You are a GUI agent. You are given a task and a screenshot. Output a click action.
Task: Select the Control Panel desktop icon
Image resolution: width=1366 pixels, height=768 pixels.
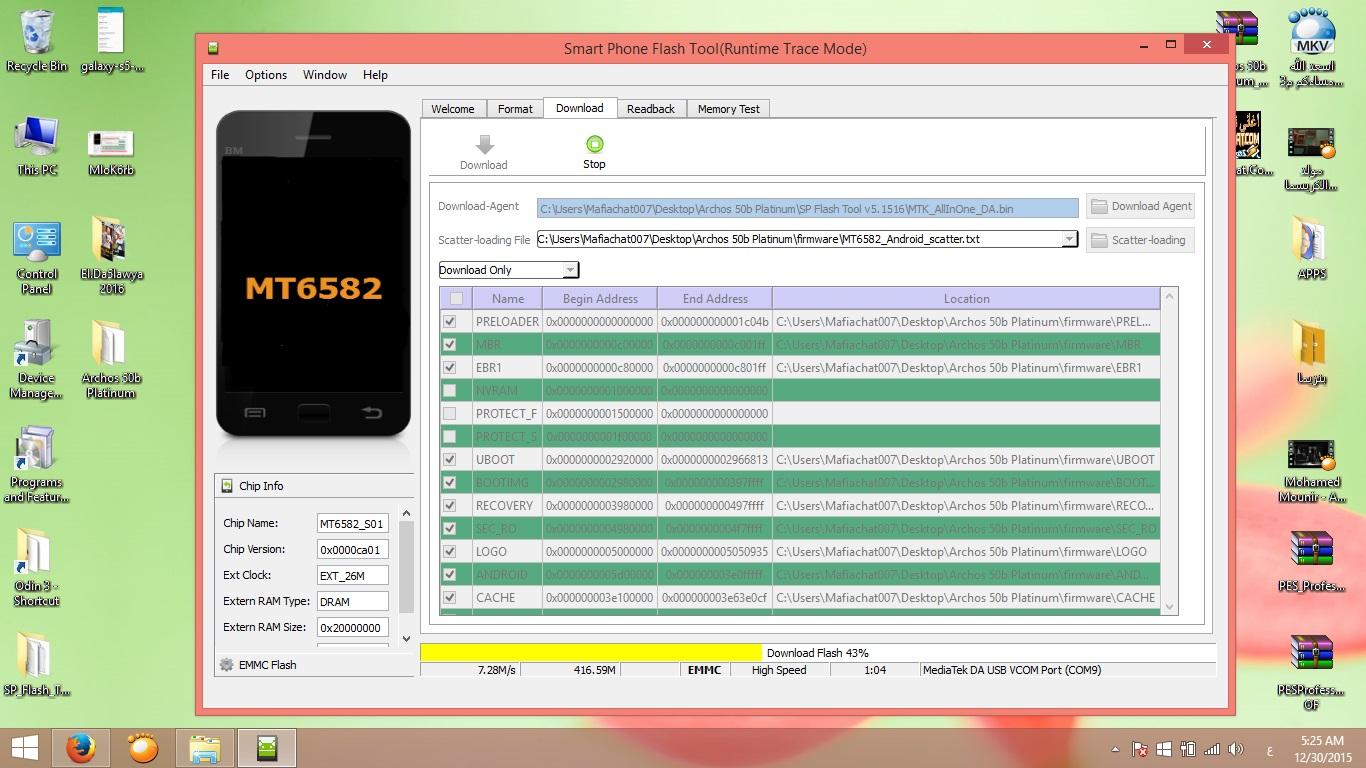[x=37, y=242]
